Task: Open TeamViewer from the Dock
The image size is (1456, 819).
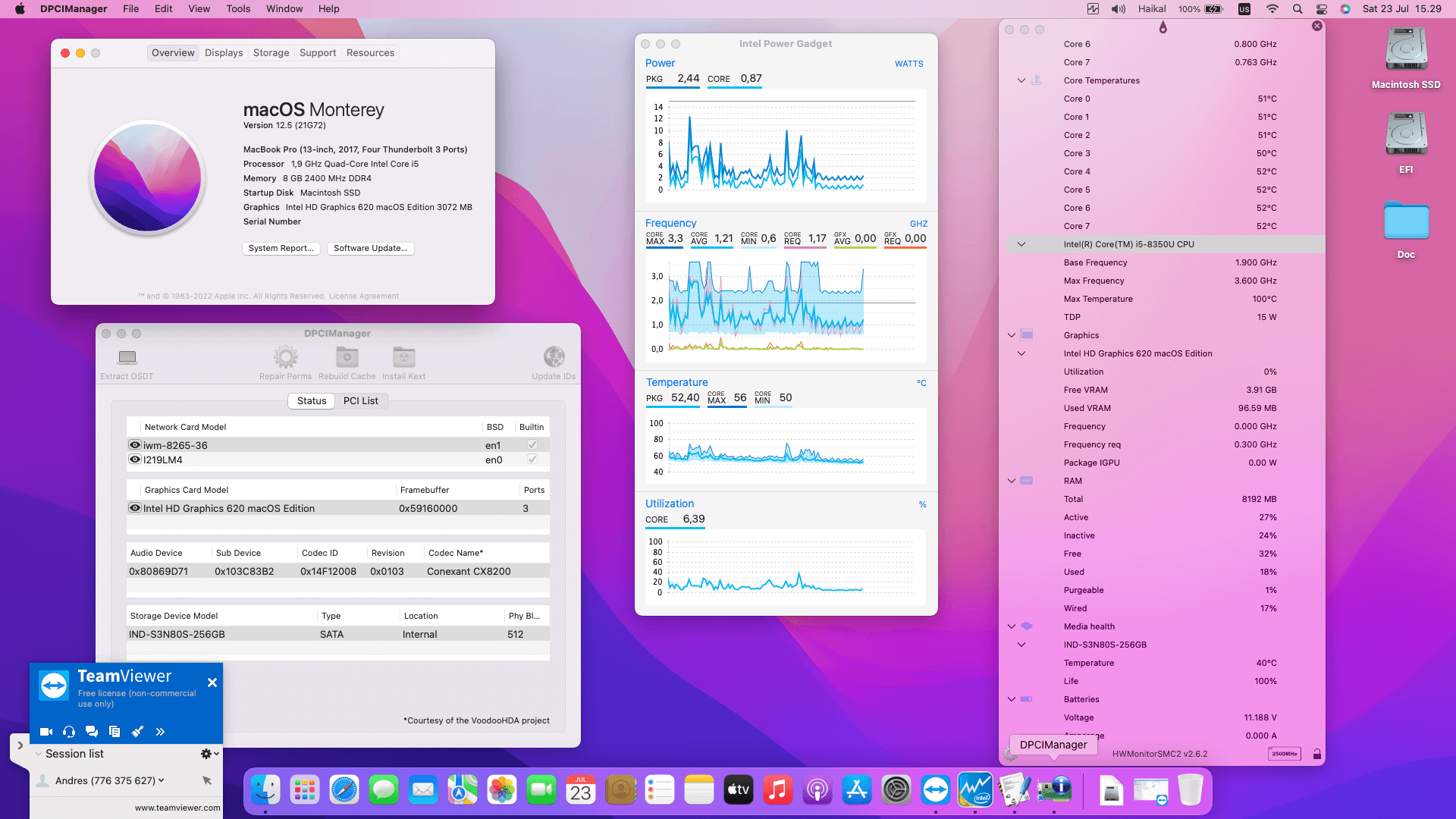Action: click(936, 790)
